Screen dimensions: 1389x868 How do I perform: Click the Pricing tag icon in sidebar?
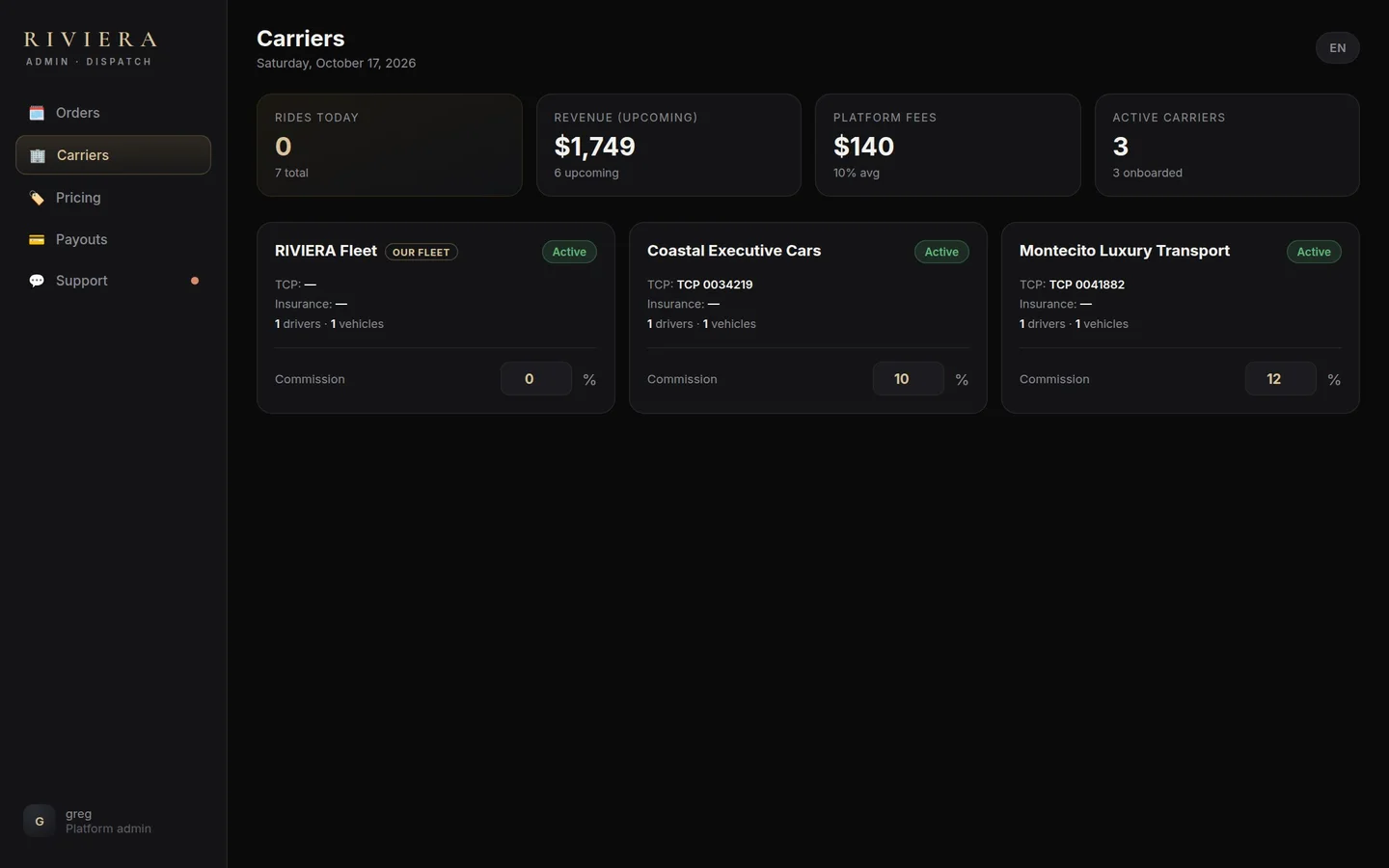(x=37, y=198)
